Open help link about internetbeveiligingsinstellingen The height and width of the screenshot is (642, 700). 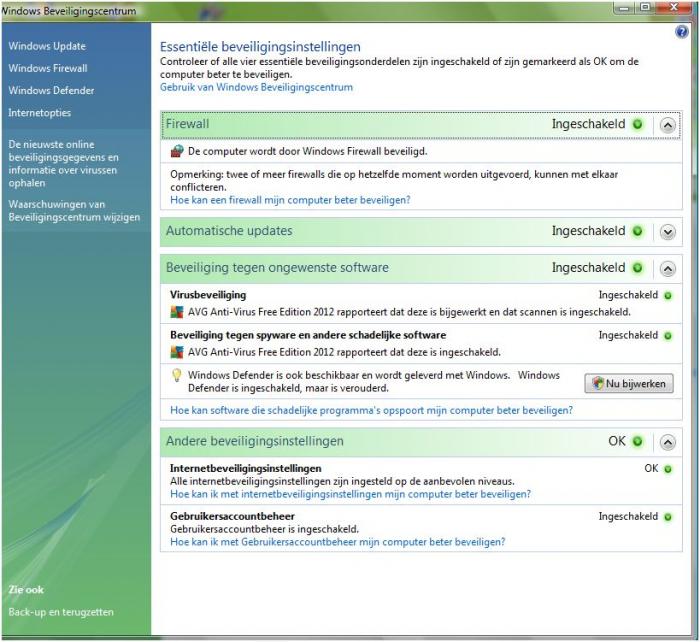tap(350, 494)
